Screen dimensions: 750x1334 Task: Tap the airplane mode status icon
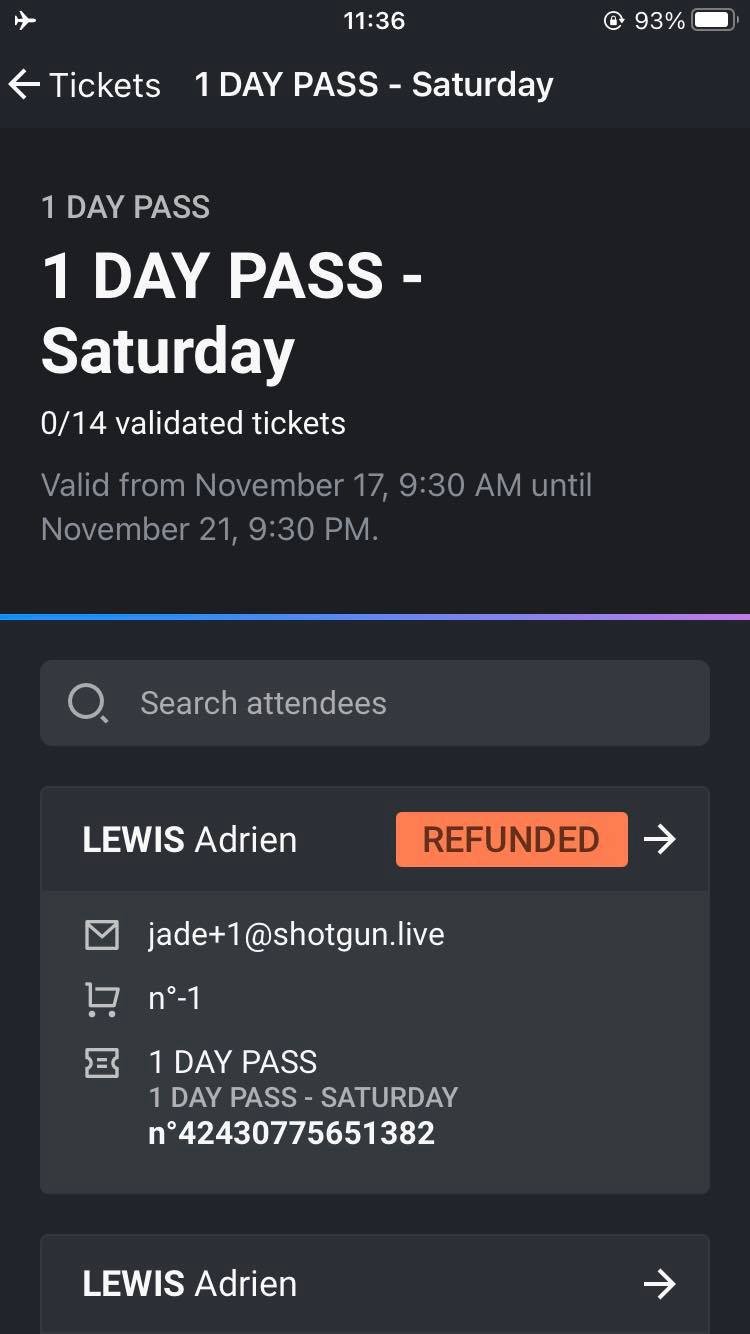[x=26, y=21]
